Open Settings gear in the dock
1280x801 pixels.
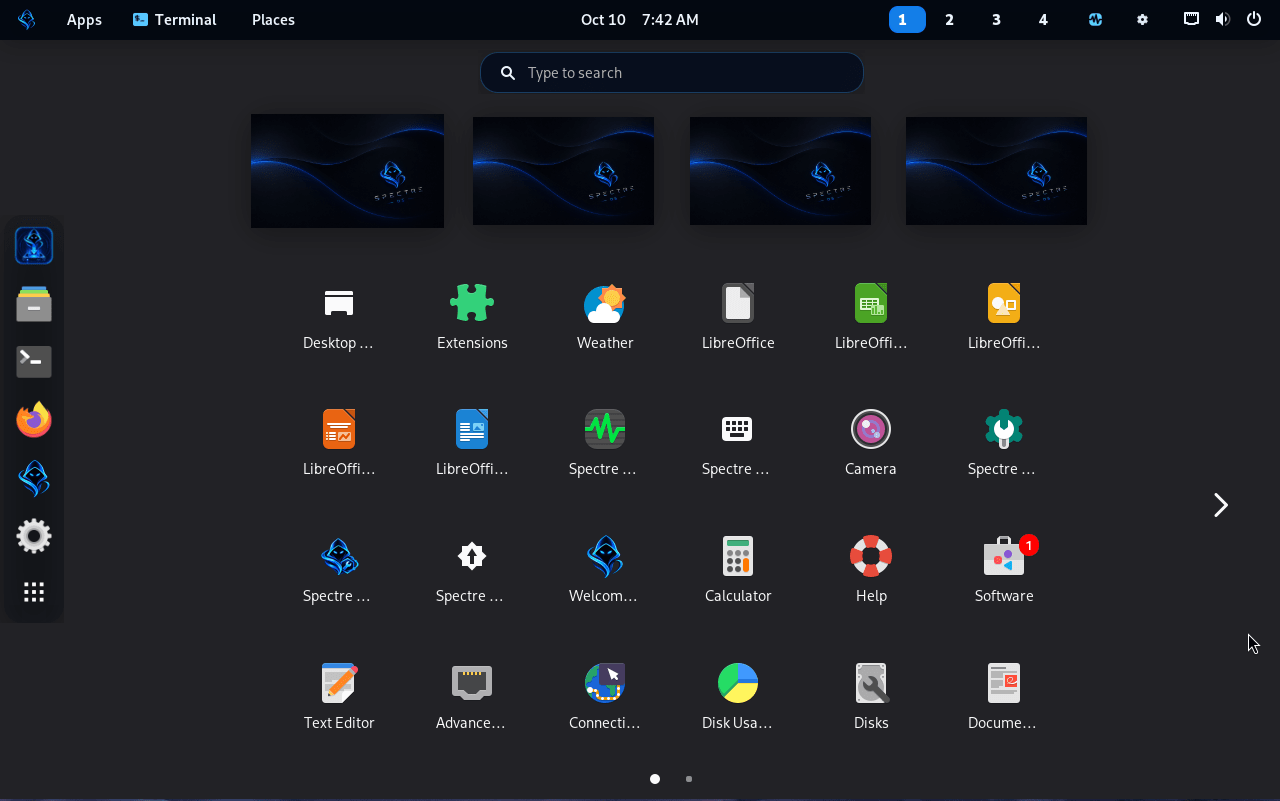click(34, 536)
